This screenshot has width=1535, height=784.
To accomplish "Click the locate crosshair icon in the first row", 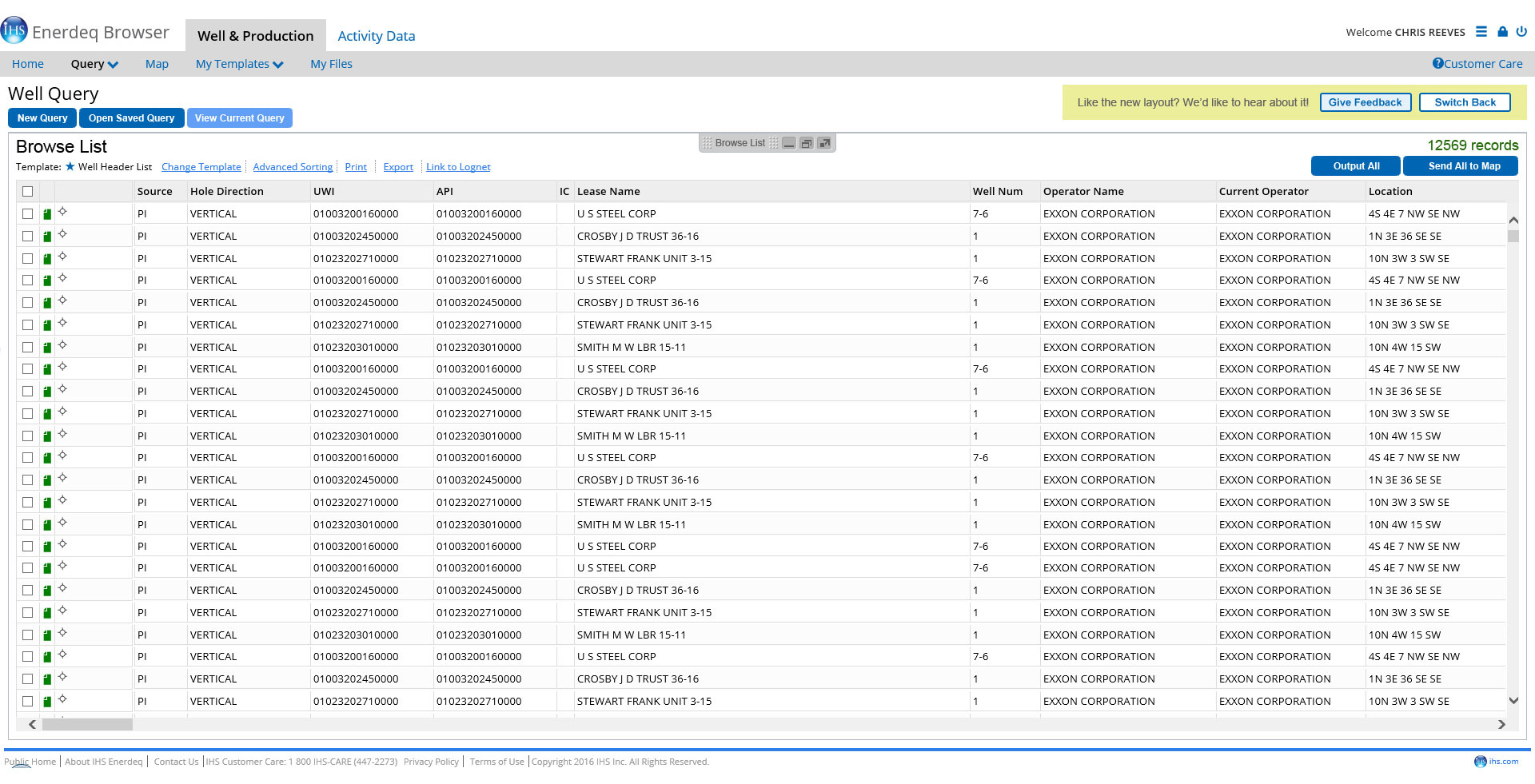I will coord(62,212).
